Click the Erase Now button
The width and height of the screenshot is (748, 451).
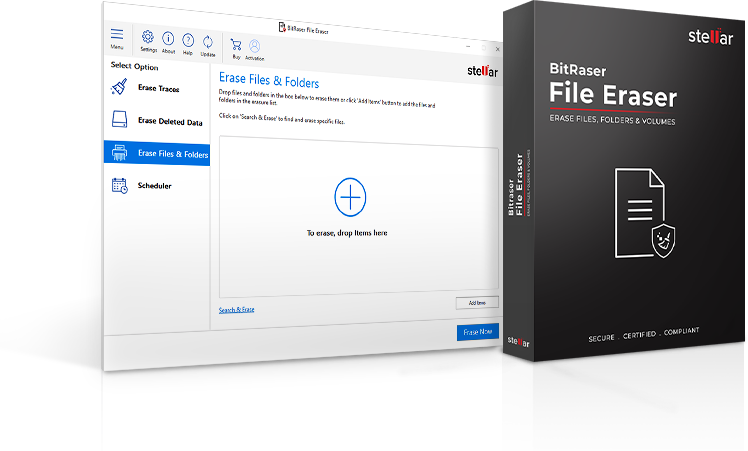pyautogui.click(x=478, y=332)
